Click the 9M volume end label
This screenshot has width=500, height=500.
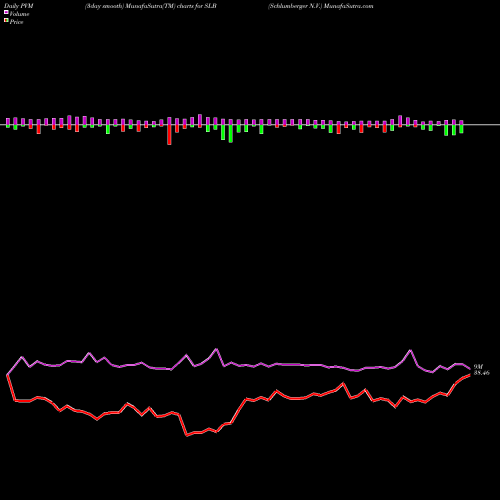[x=478, y=367]
